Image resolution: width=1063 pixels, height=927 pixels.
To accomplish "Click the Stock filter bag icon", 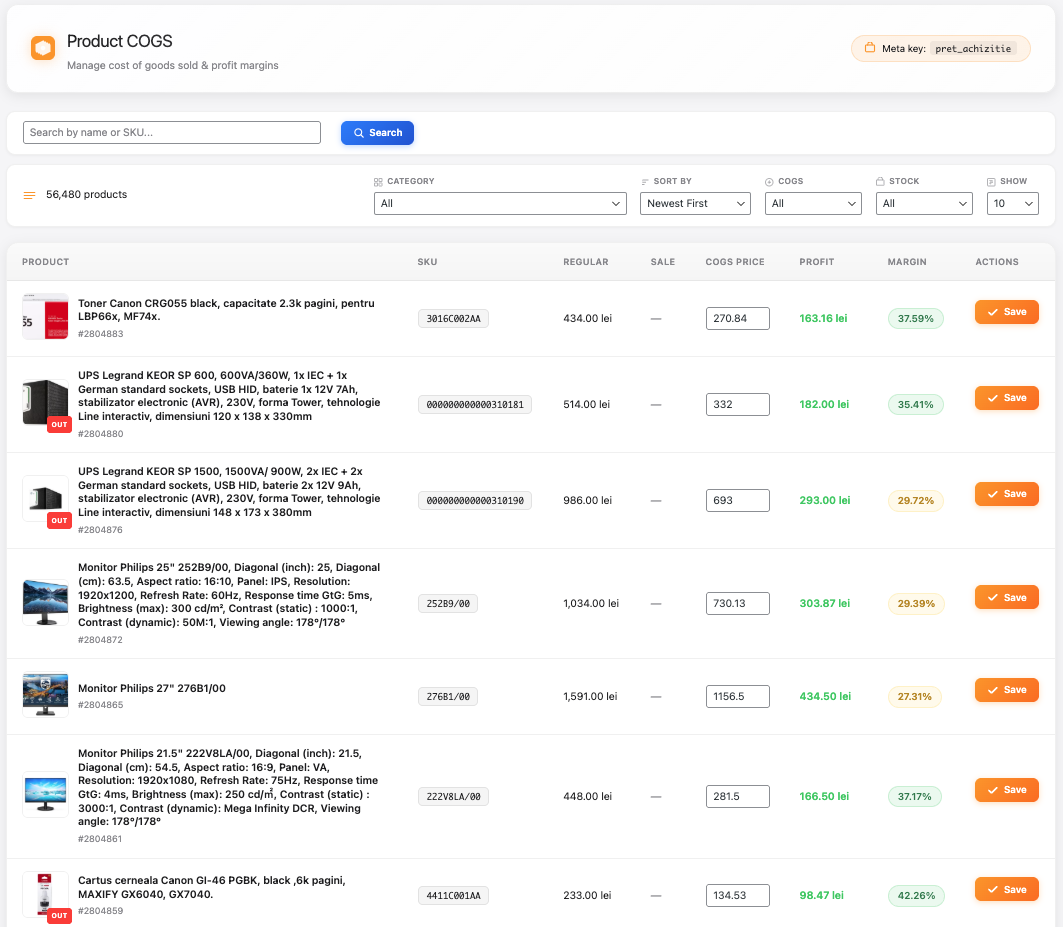I will coord(880,181).
